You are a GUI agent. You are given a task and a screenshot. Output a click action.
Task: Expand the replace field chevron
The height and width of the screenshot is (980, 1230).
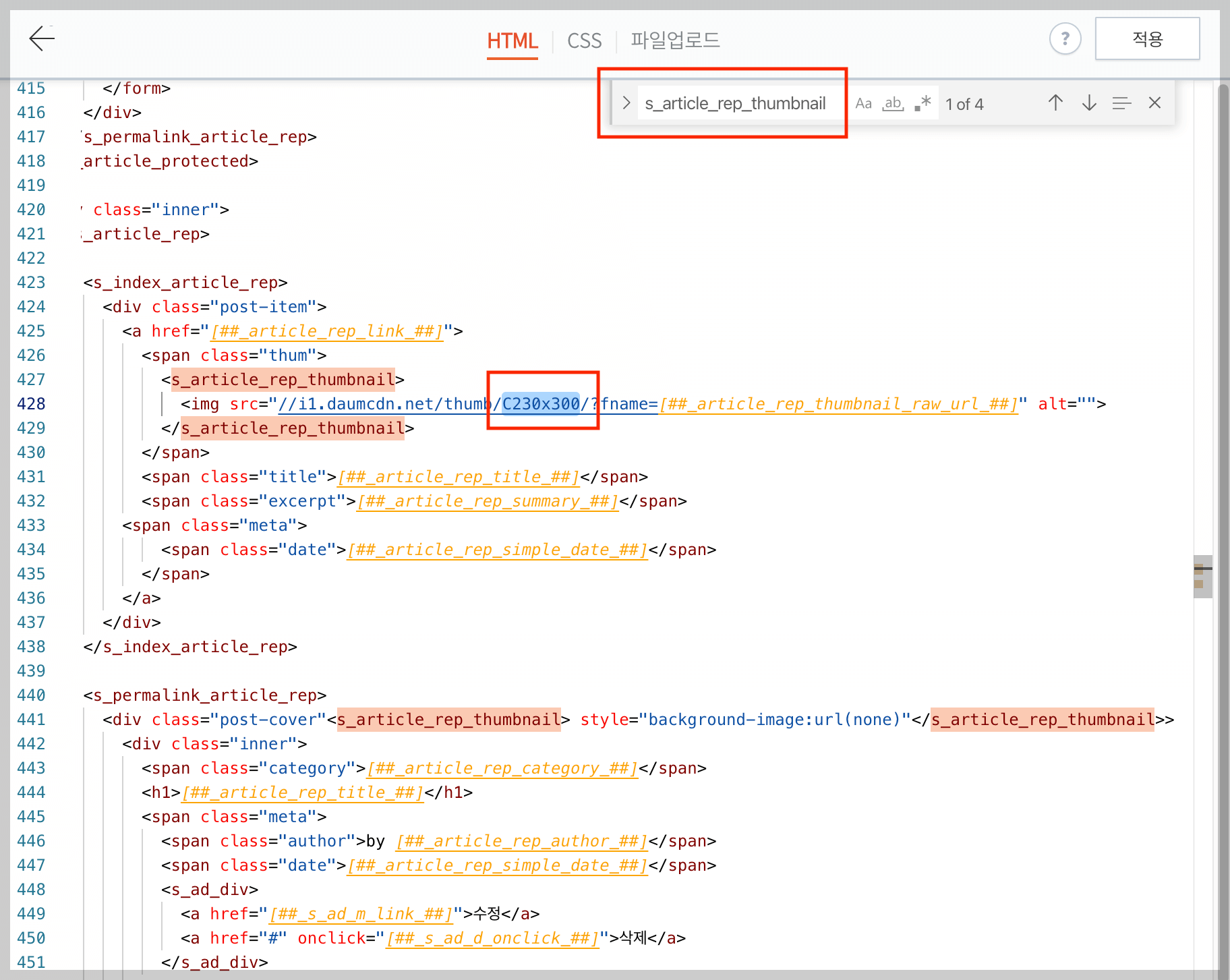point(626,103)
